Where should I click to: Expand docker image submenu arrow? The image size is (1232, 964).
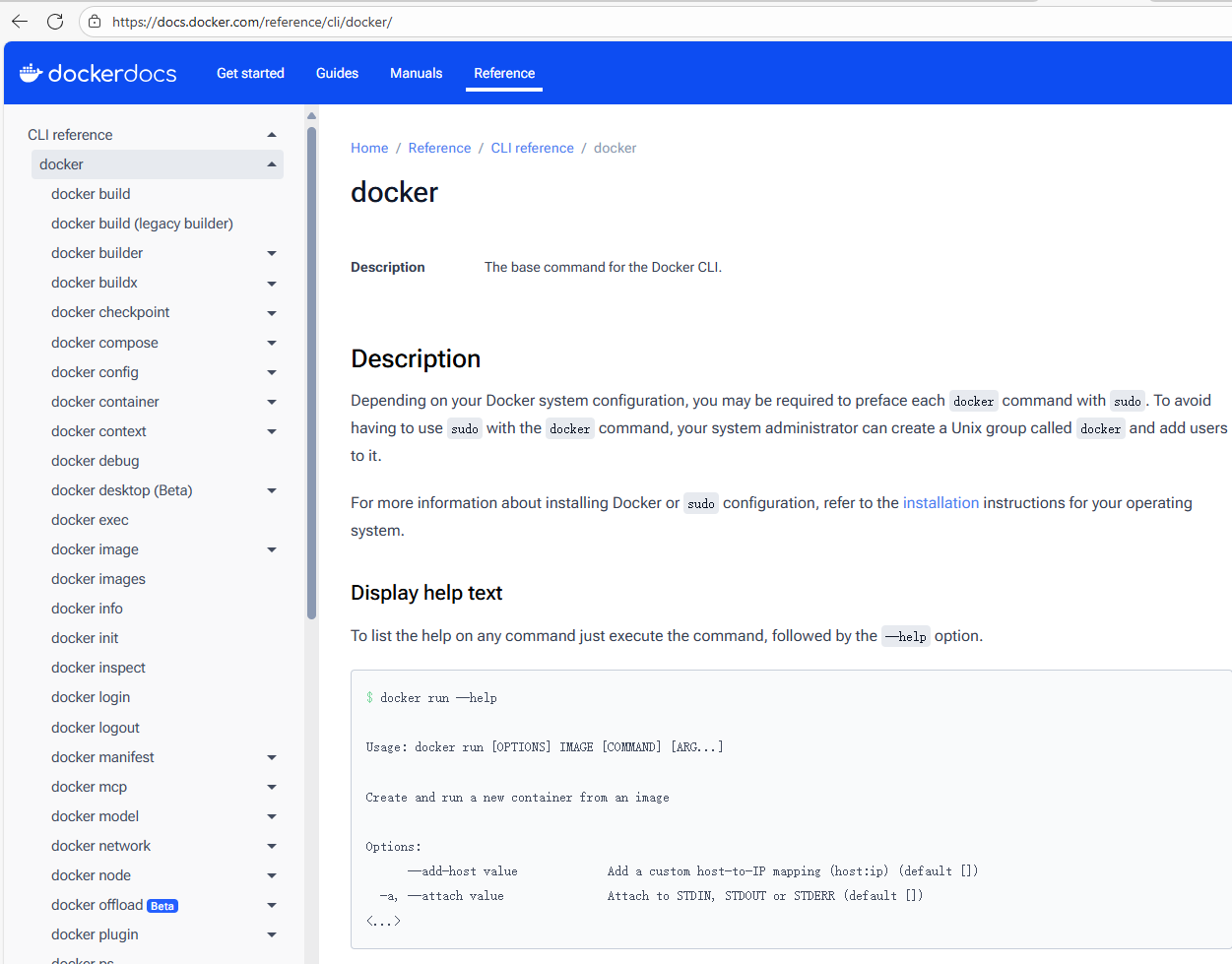pyautogui.click(x=272, y=549)
